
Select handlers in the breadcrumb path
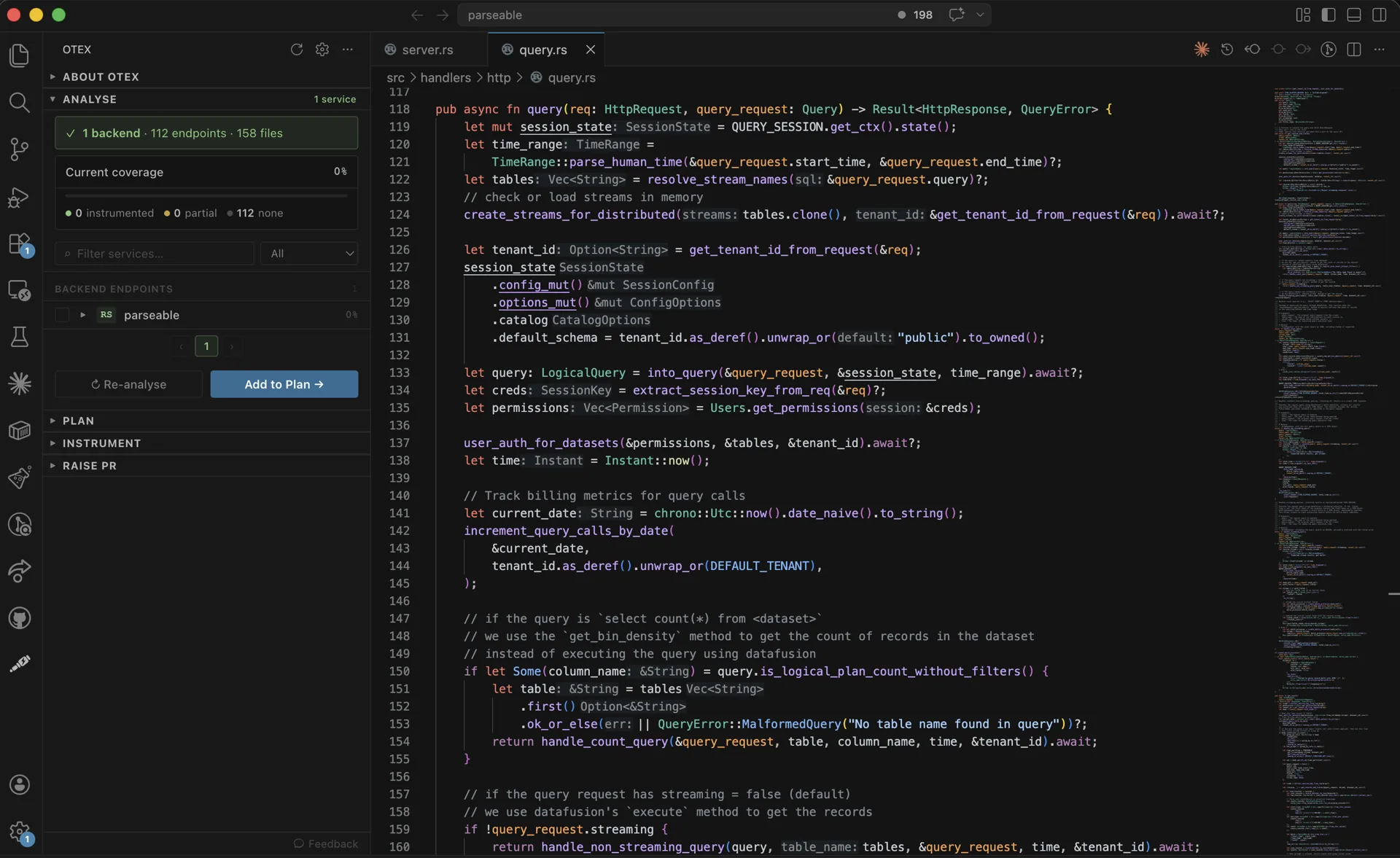click(x=446, y=77)
